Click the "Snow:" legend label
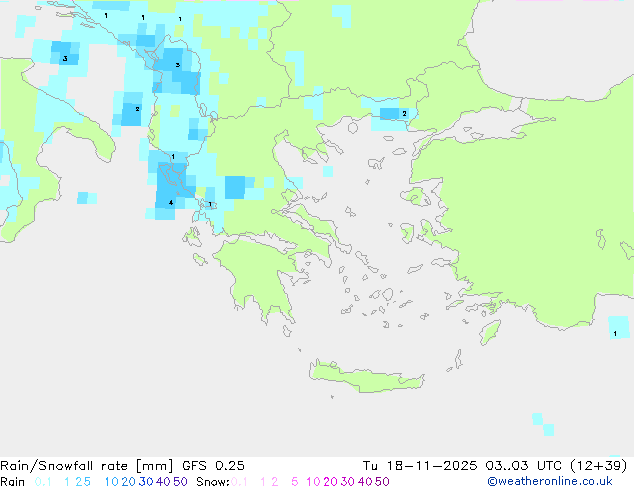 click(213, 482)
